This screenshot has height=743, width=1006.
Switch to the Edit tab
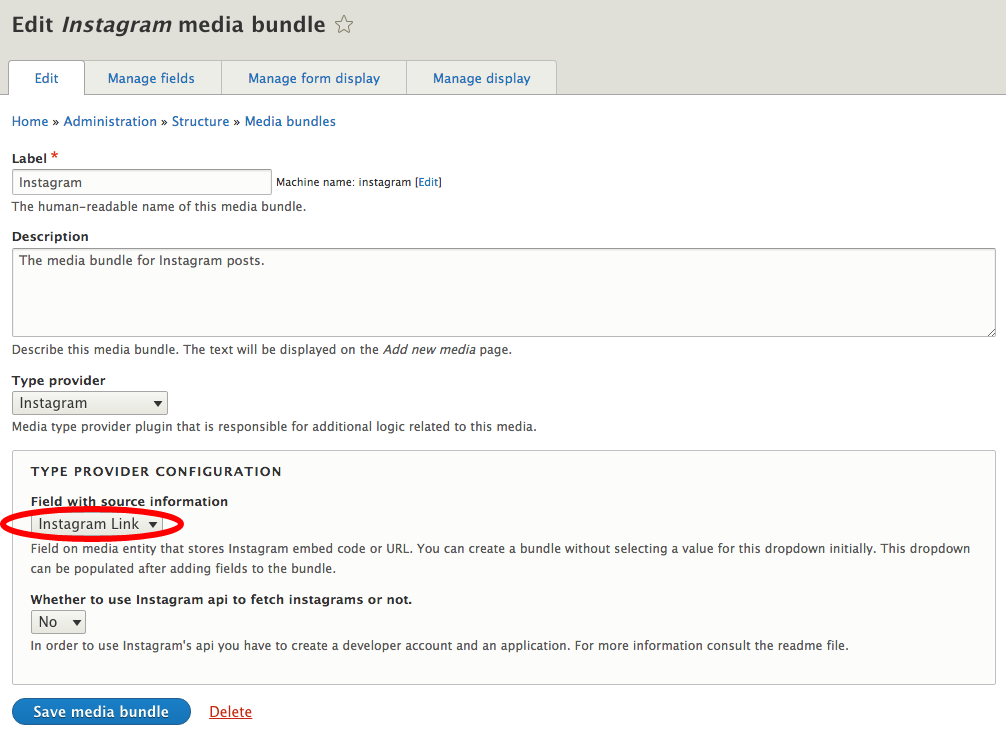click(x=46, y=78)
